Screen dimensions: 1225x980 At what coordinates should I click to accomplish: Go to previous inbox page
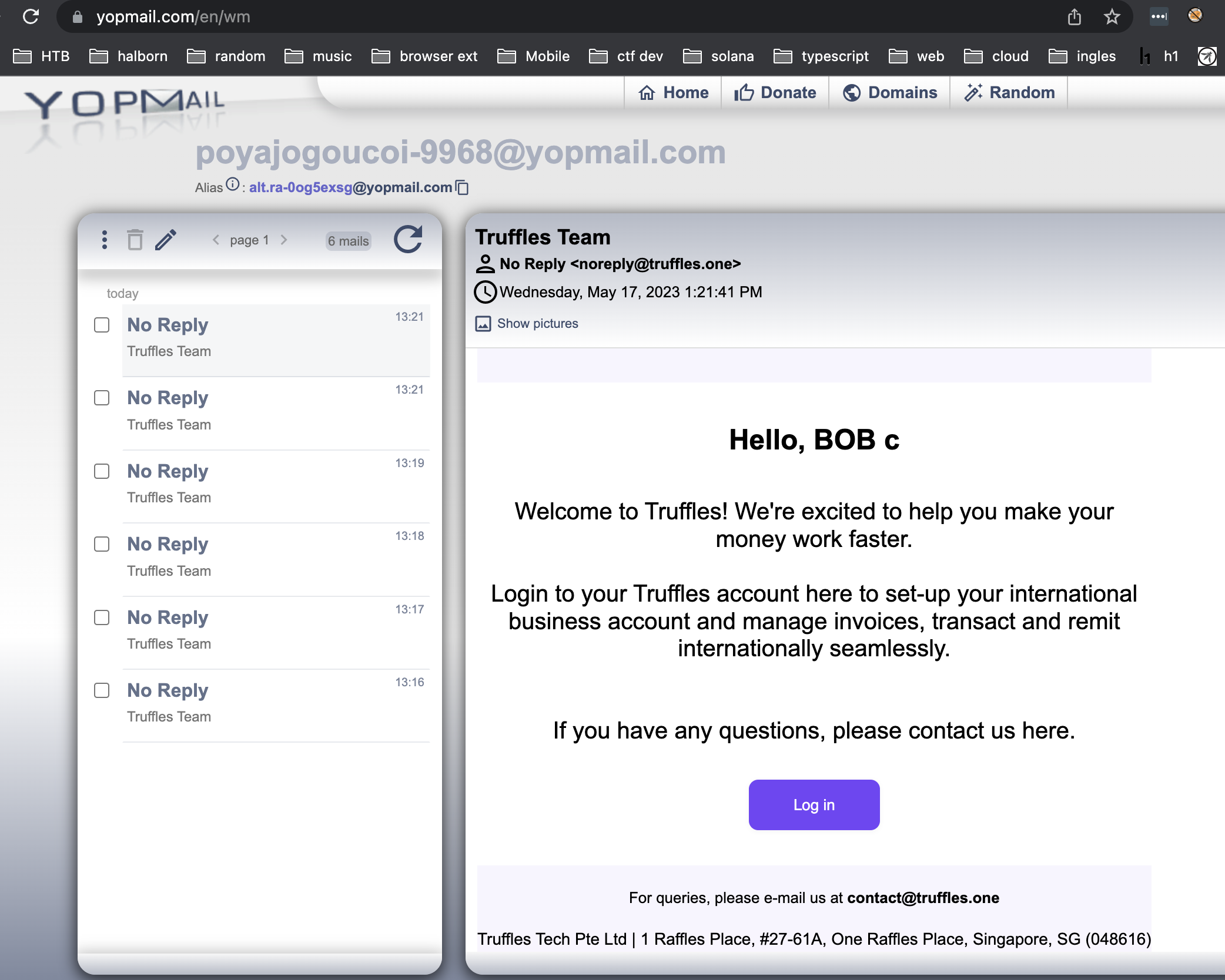pyautogui.click(x=216, y=240)
